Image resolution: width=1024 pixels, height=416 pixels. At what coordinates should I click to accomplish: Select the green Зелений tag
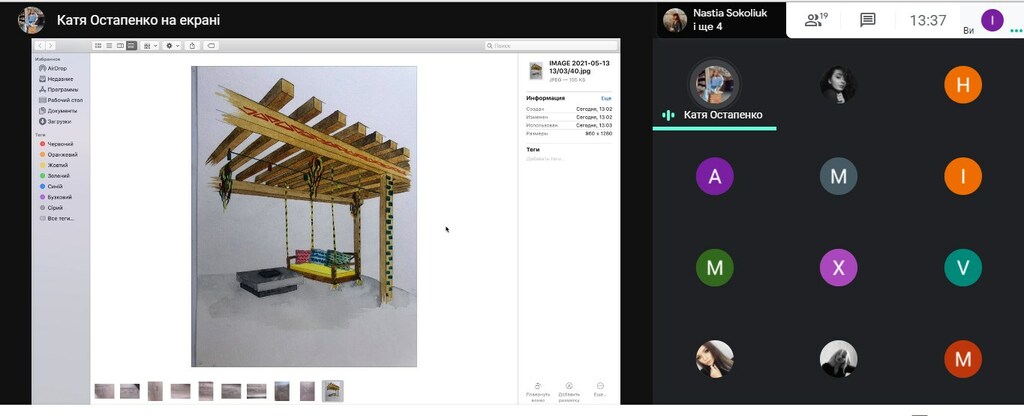click(54, 176)
